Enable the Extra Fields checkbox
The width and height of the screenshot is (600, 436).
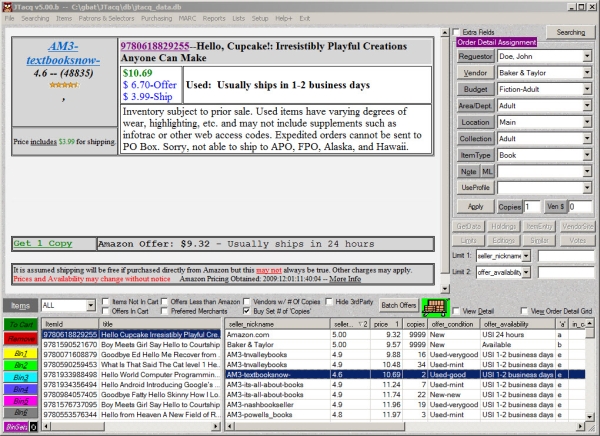[456, 32]
